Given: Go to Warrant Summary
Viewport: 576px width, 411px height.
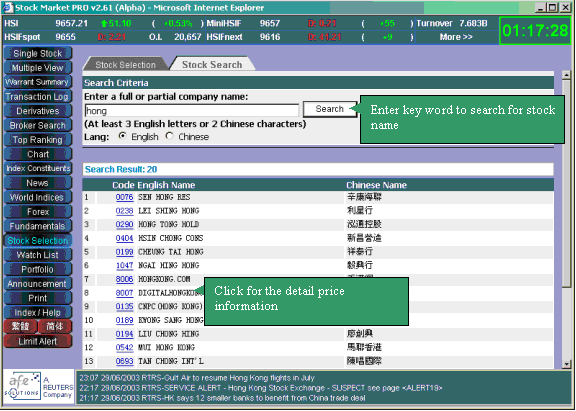Looking at the screenshot, I should (37, 82).
